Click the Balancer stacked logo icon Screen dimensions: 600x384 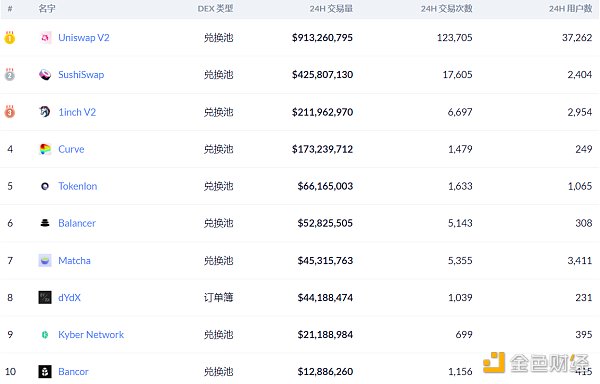[x=45, y=223]
